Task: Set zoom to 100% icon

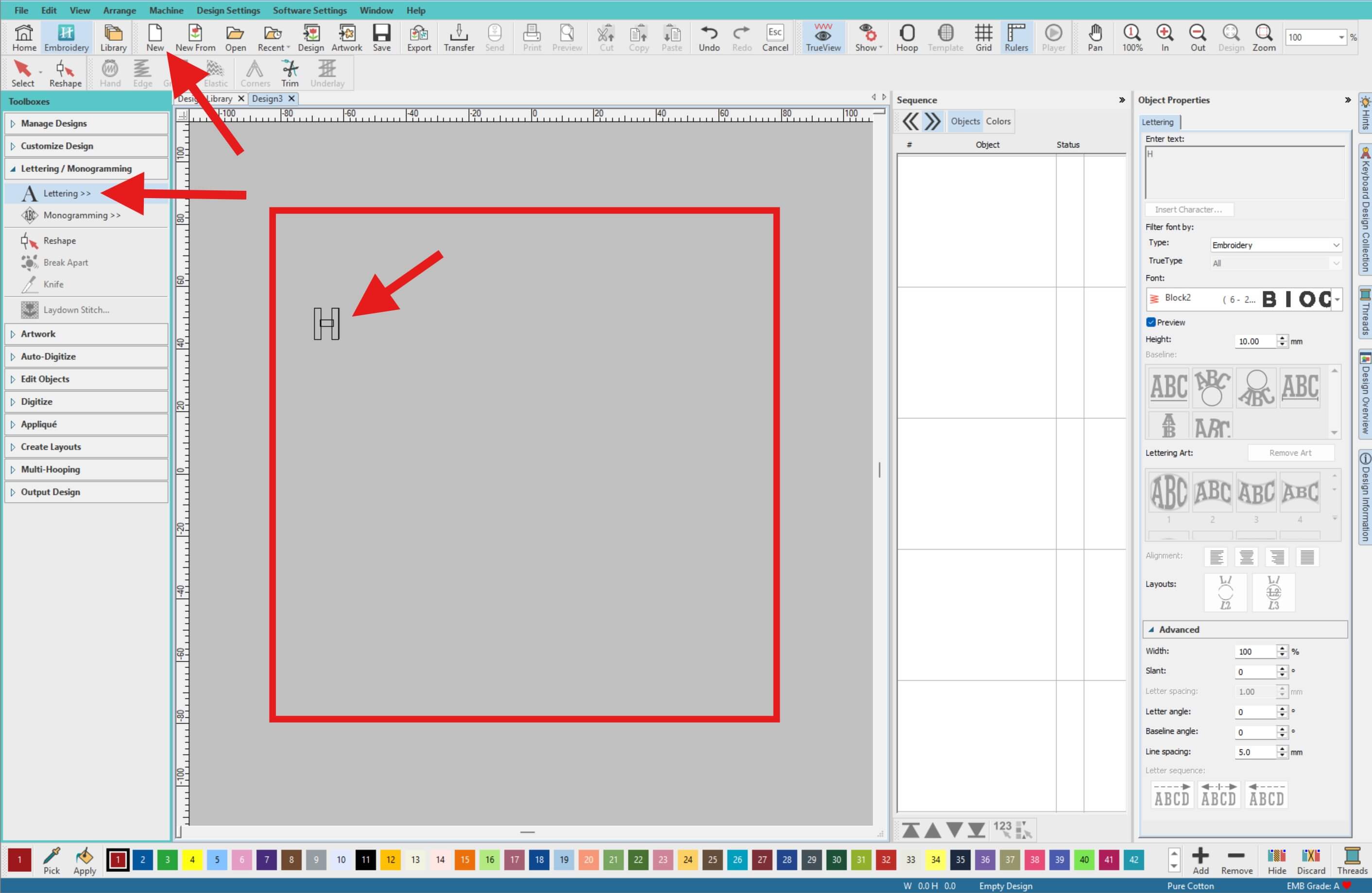Action: click(x=1132, y=37)
